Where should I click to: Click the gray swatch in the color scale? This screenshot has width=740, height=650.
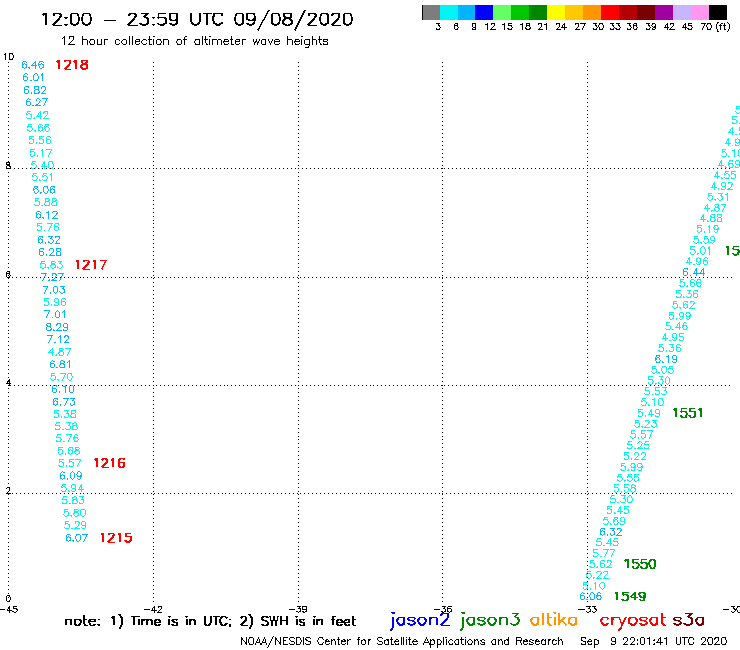[x=431, y=12]
